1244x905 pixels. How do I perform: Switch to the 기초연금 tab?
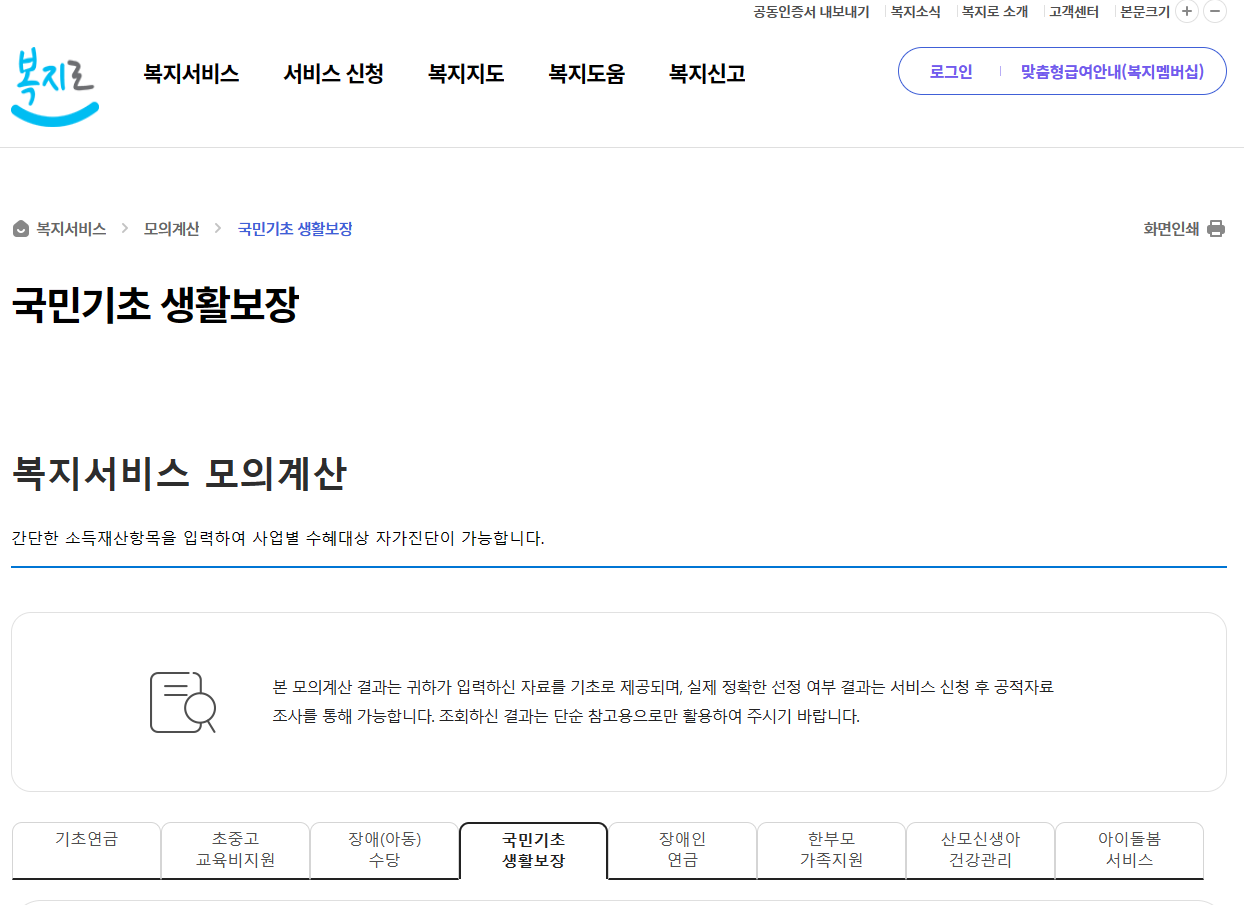click(x=86, y=851)
